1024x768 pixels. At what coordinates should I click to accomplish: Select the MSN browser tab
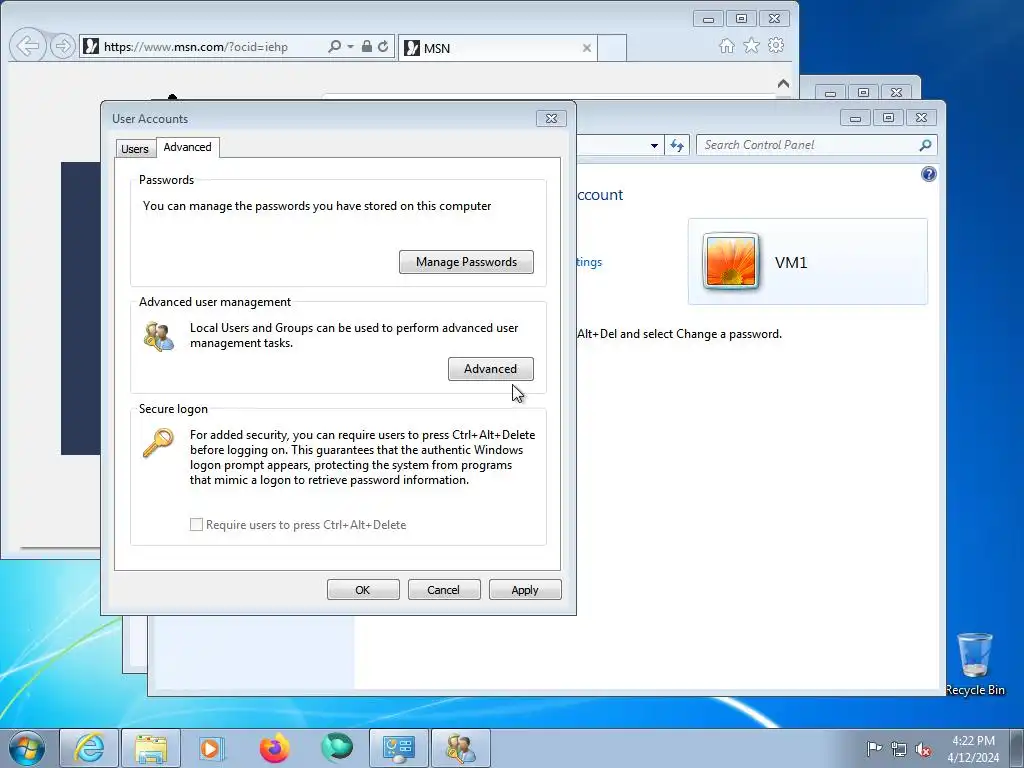coord(498,48)
